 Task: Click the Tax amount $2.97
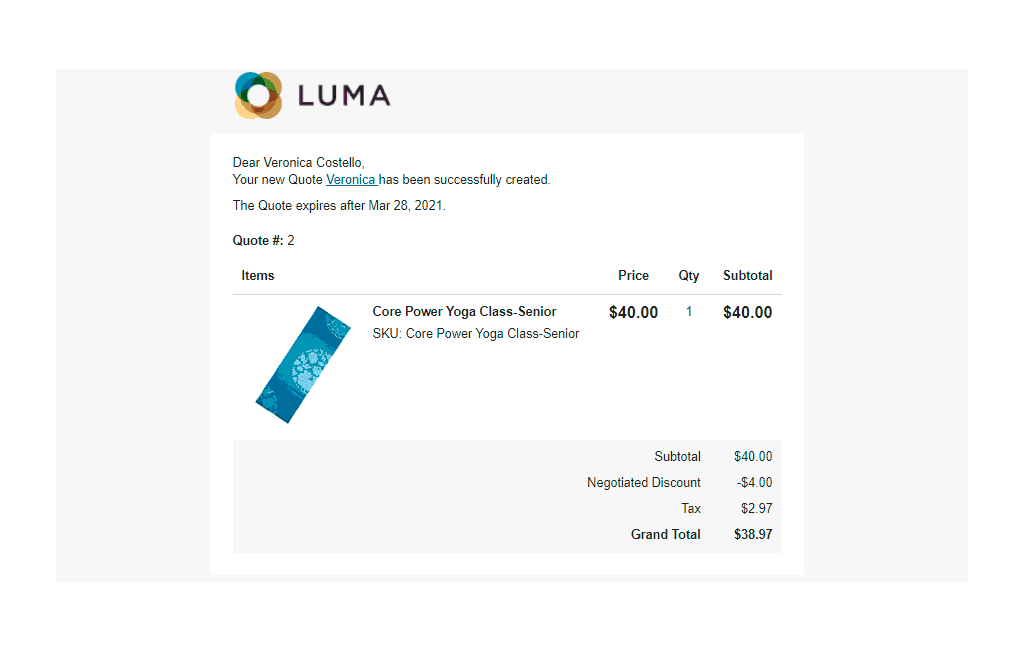point(756,508)
